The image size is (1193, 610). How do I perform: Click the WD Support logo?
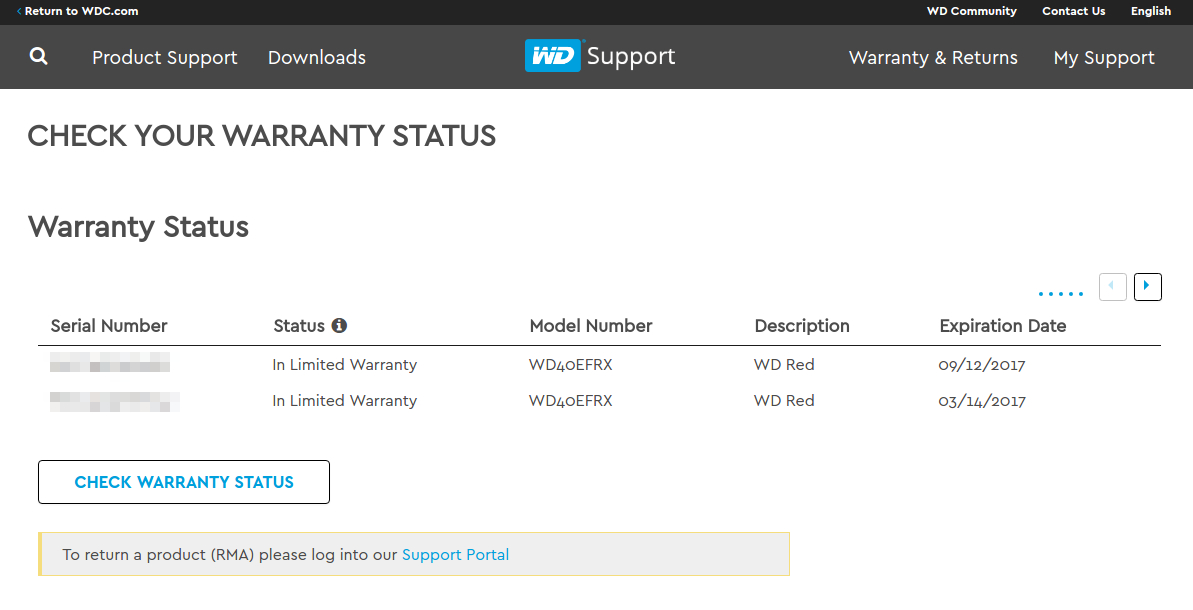[600, 56]
